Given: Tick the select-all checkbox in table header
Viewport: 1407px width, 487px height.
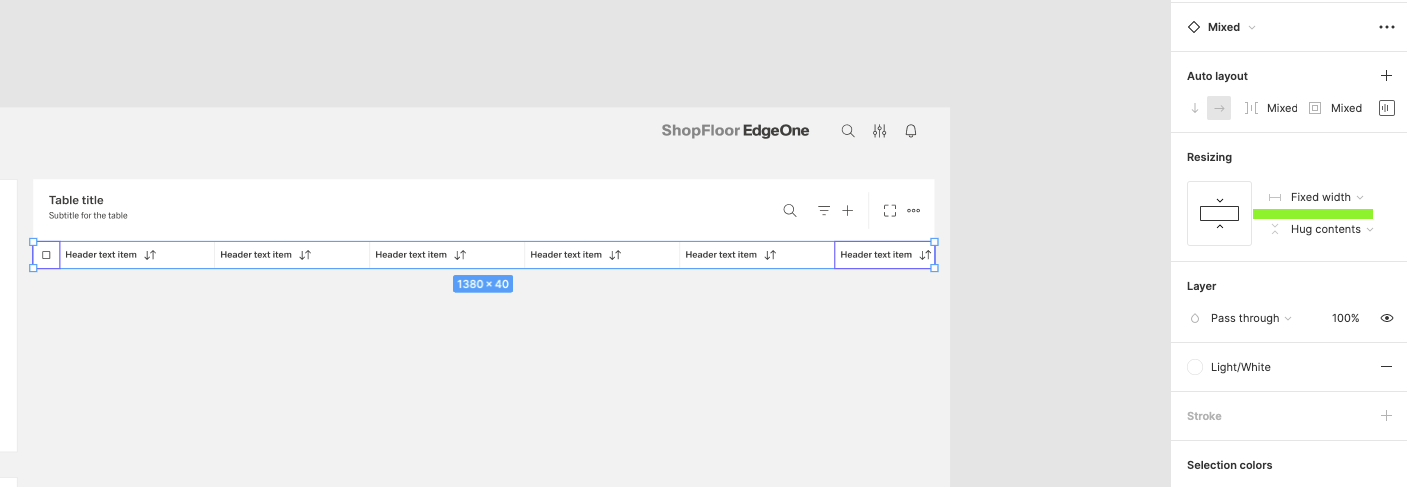Looking at the screenshot, I should point(46,255).
